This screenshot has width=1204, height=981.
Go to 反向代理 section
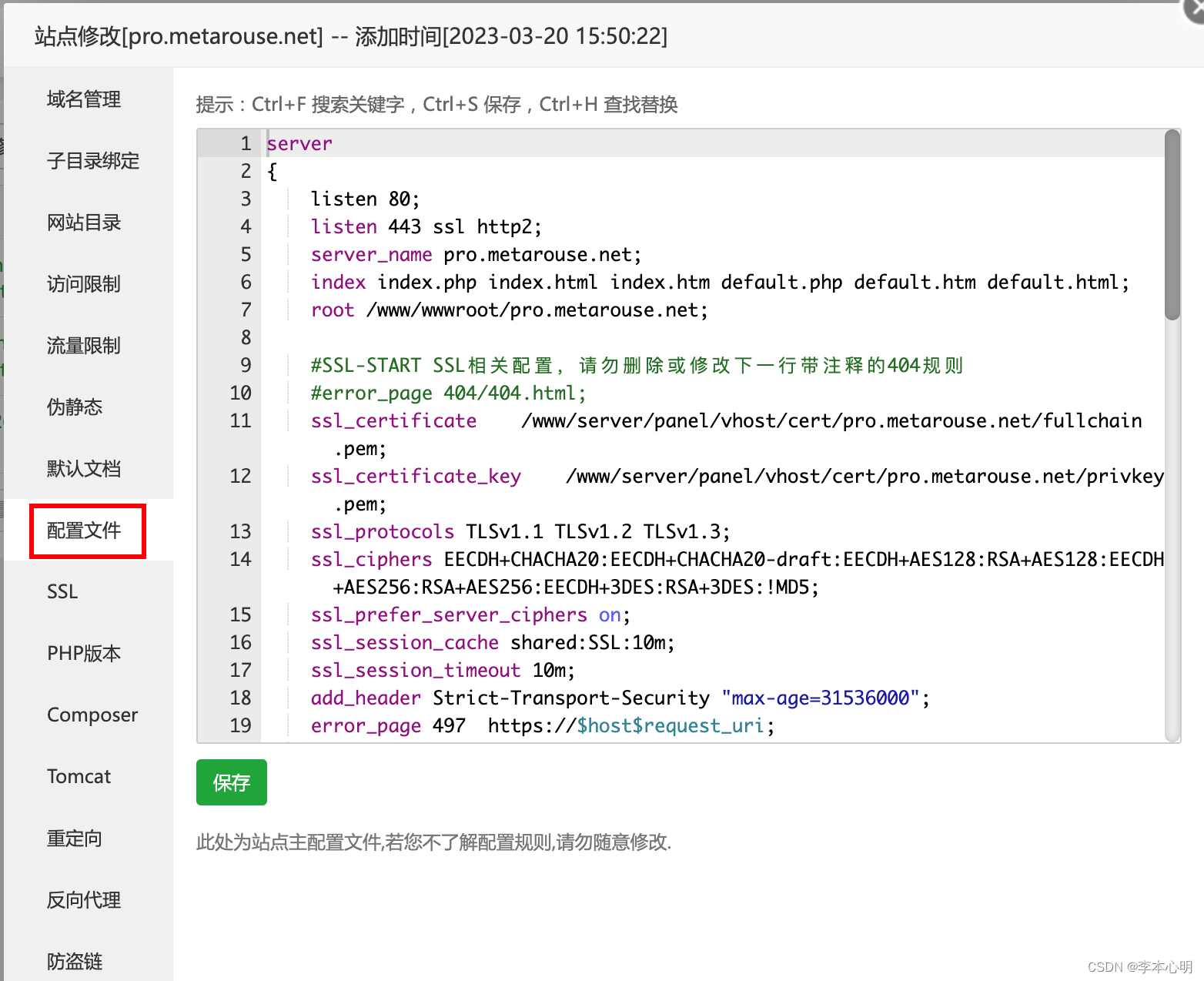(84, 900)
